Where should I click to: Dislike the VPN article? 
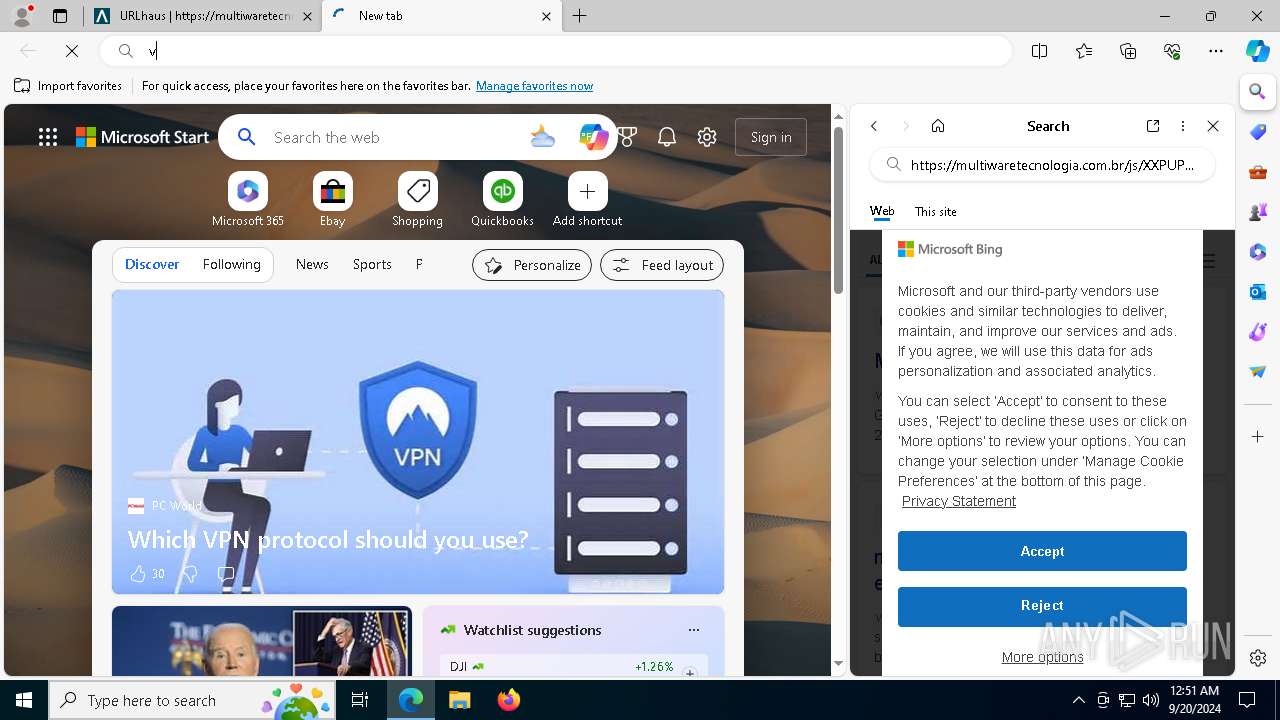point(189,574)
